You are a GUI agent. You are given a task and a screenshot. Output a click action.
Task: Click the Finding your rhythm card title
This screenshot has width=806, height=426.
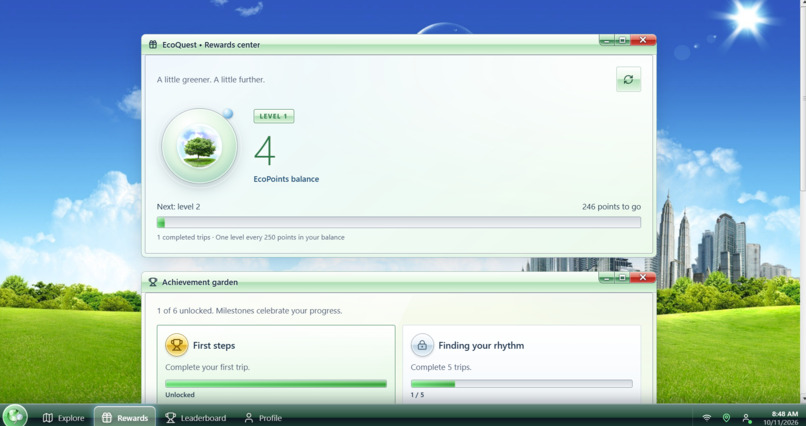click(481, 346)
